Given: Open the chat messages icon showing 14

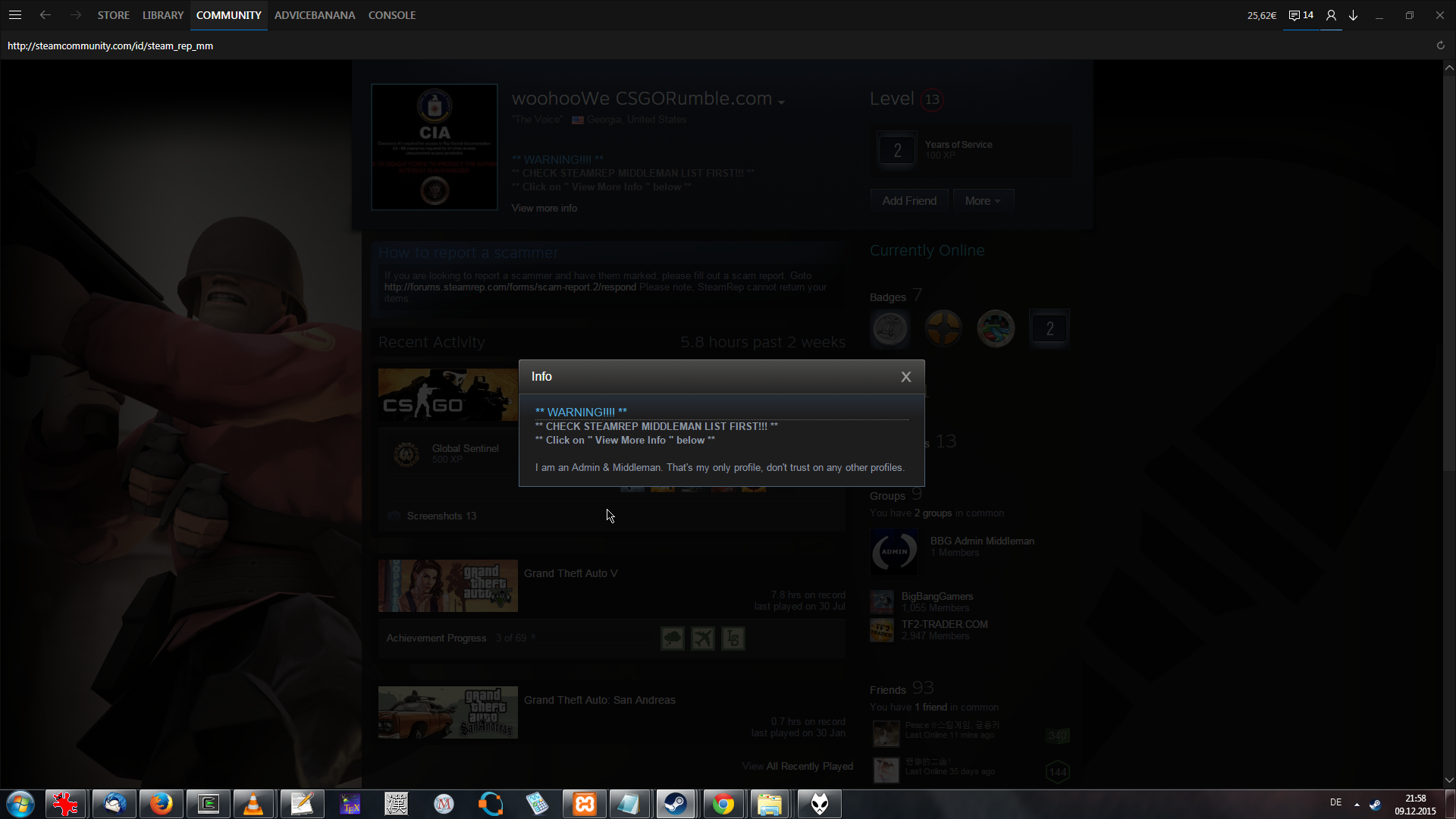Looking at the screenshot, I should [1301, 15].
